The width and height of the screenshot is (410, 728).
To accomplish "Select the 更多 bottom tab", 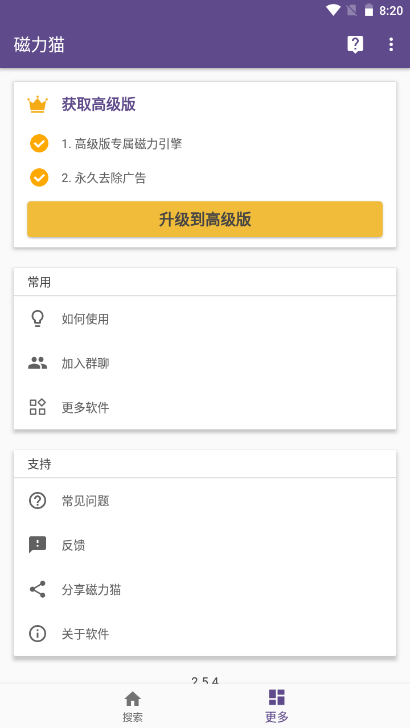I will coord(277,707).
